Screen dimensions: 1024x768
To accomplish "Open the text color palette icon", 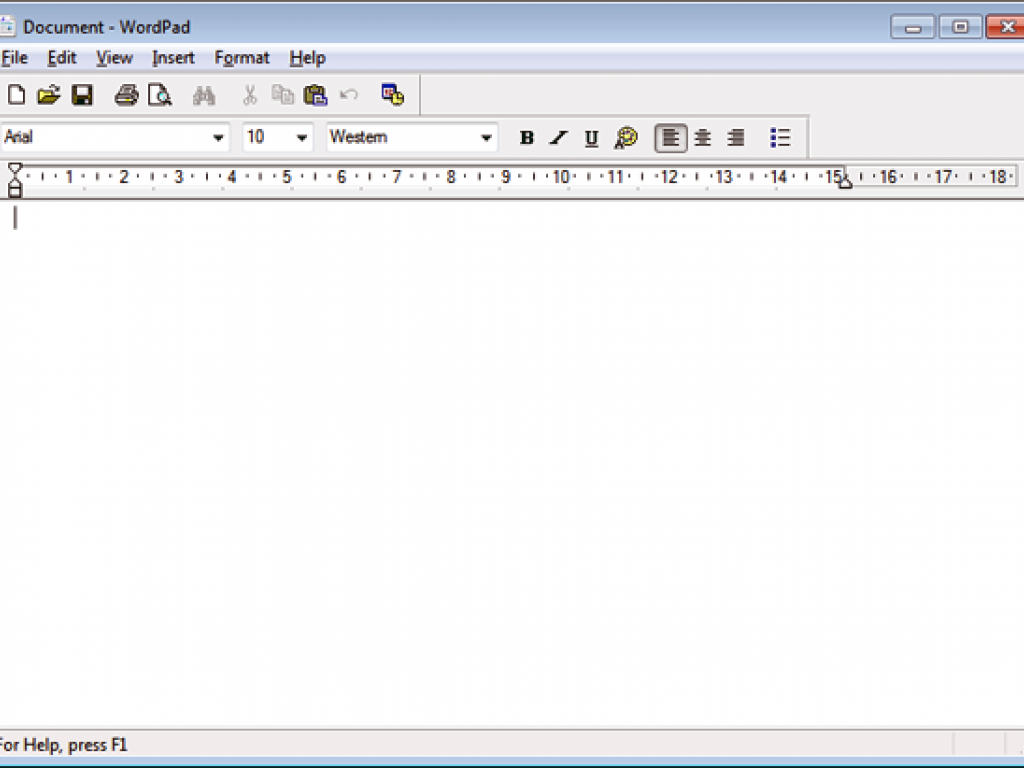I will point(625,138).
